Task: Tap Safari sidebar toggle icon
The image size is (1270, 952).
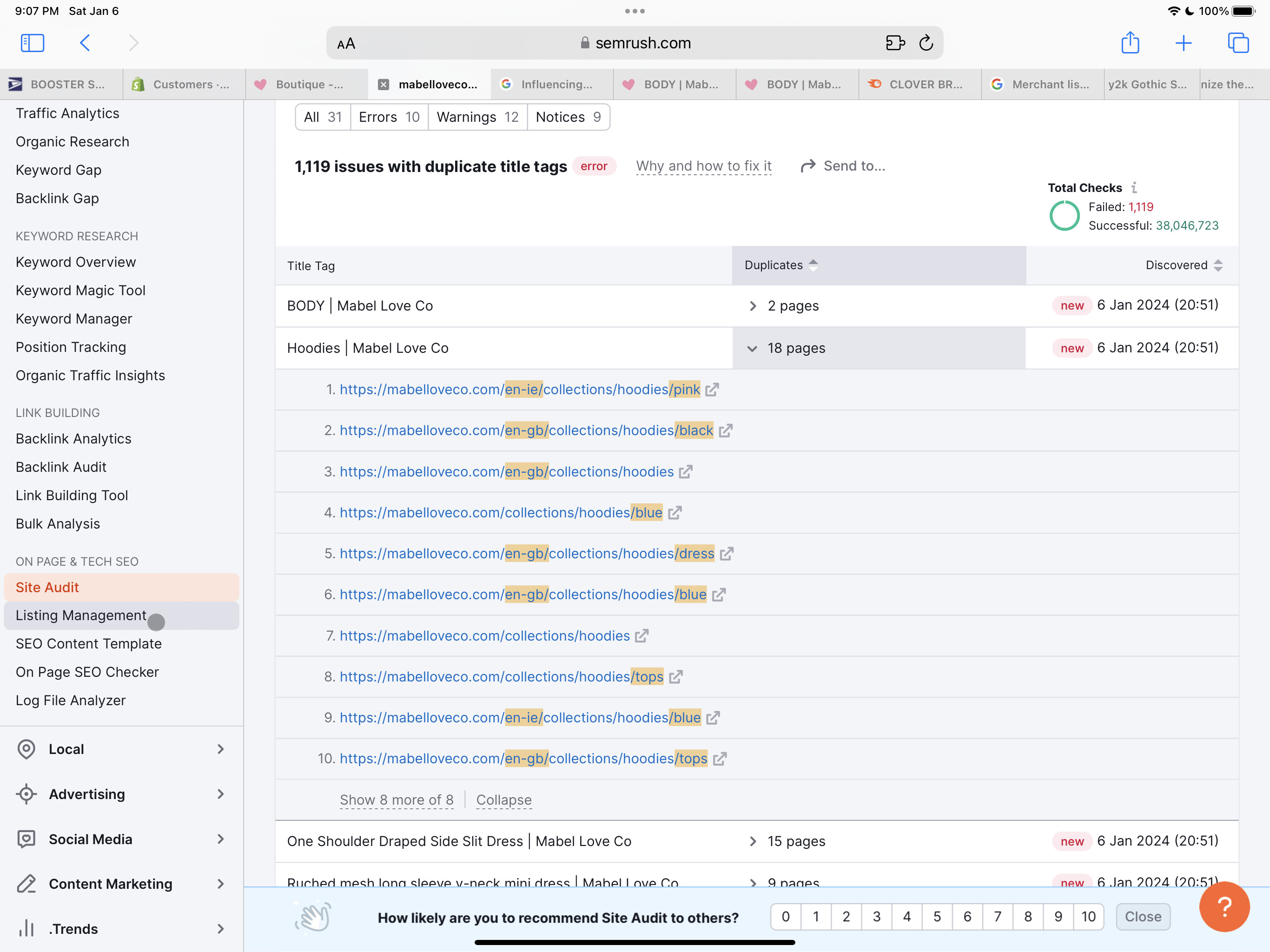Action: 32,43
